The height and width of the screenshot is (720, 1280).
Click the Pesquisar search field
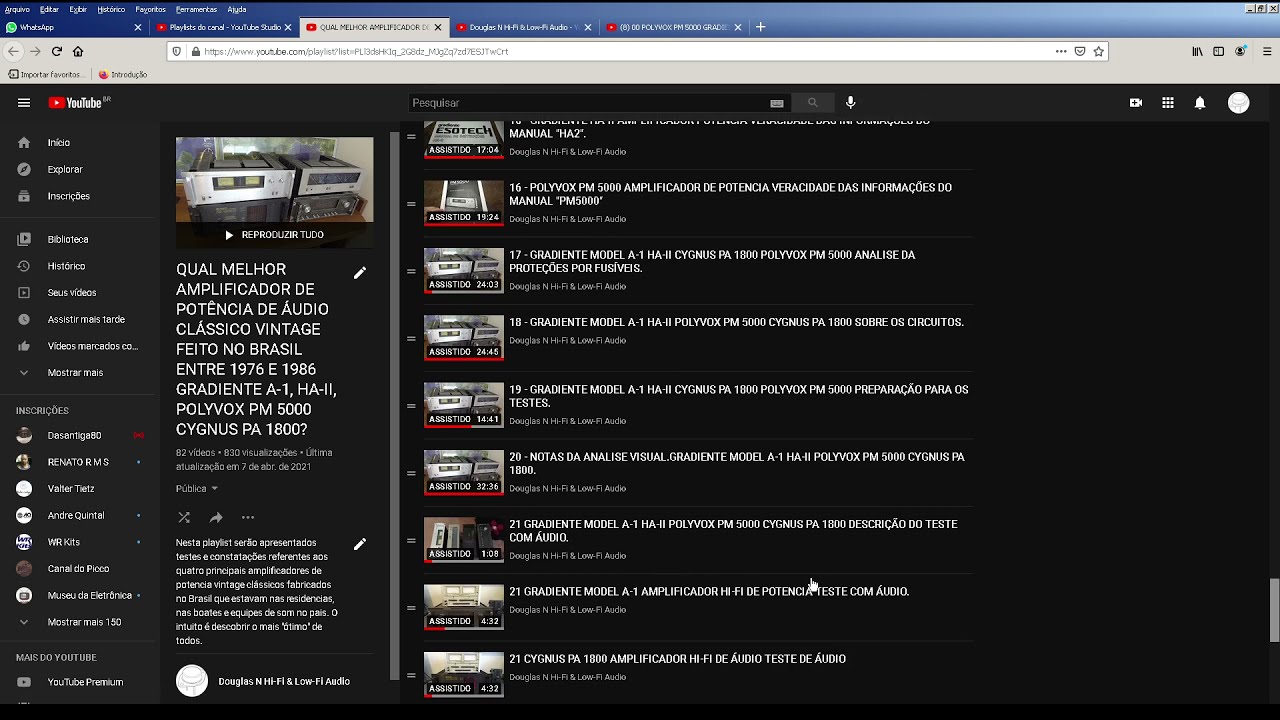(588, 103)
